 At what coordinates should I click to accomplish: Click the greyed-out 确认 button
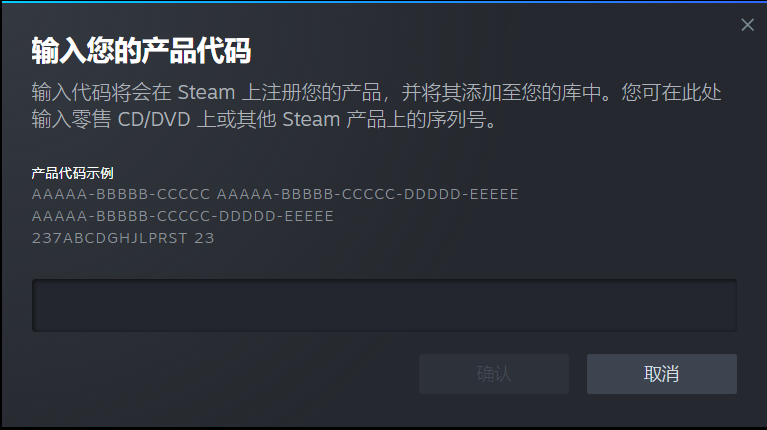pyautogui.click(x=494, y=374)
